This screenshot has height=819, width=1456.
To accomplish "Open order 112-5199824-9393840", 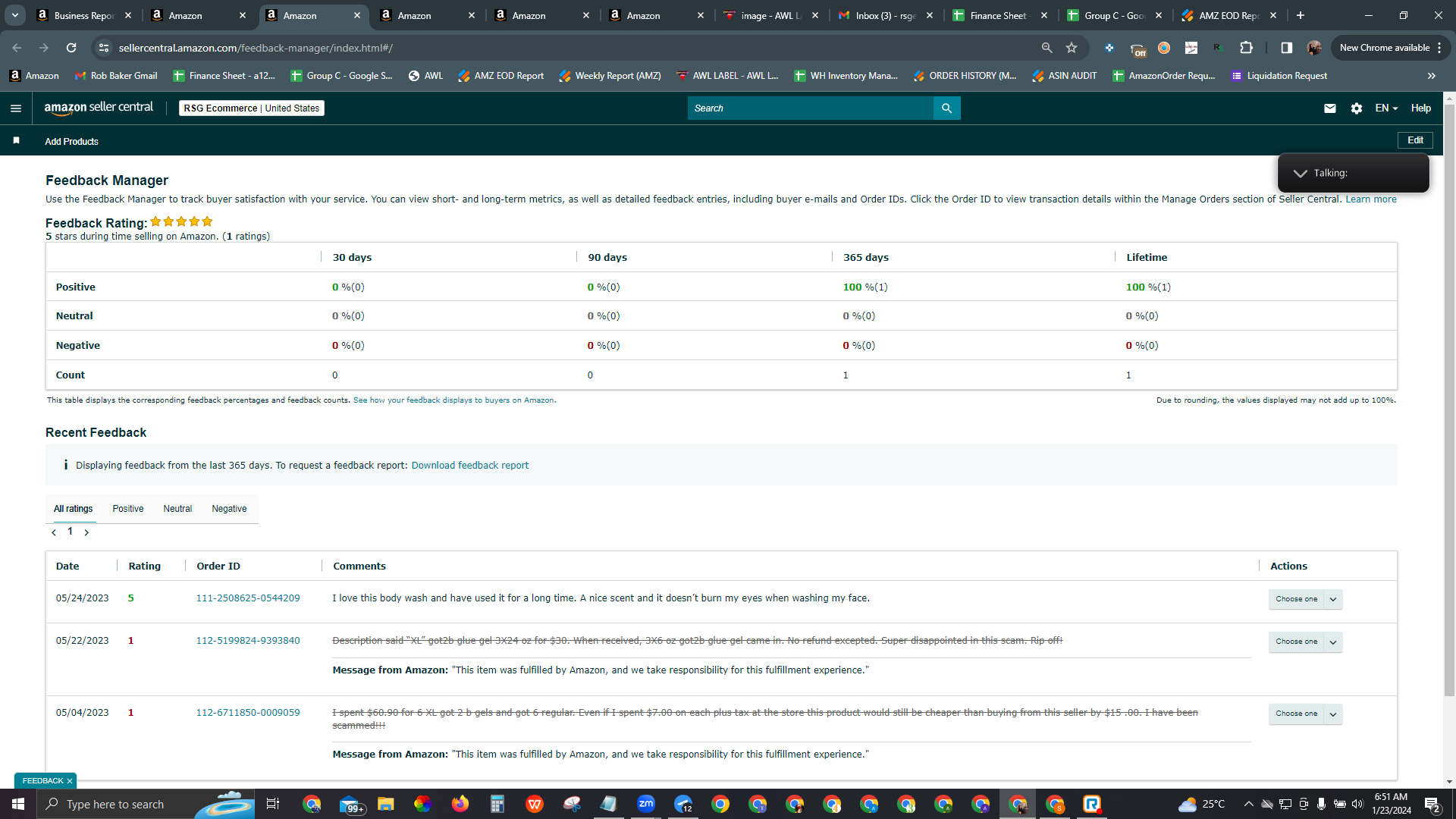I will pyautogui.click(x=248, y=641).
